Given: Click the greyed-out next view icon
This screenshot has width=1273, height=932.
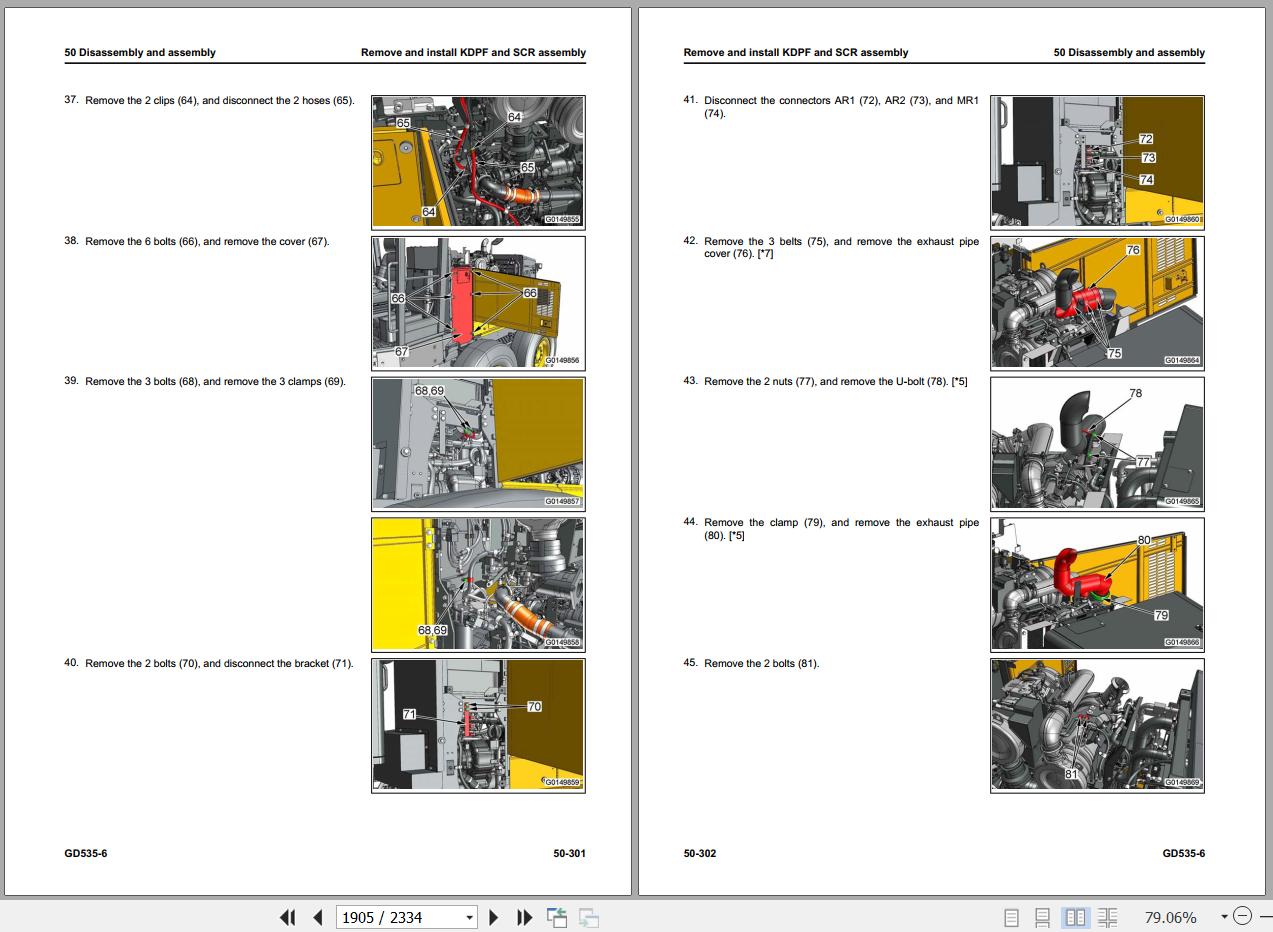Looking at the screenshot, I should 588,917.
